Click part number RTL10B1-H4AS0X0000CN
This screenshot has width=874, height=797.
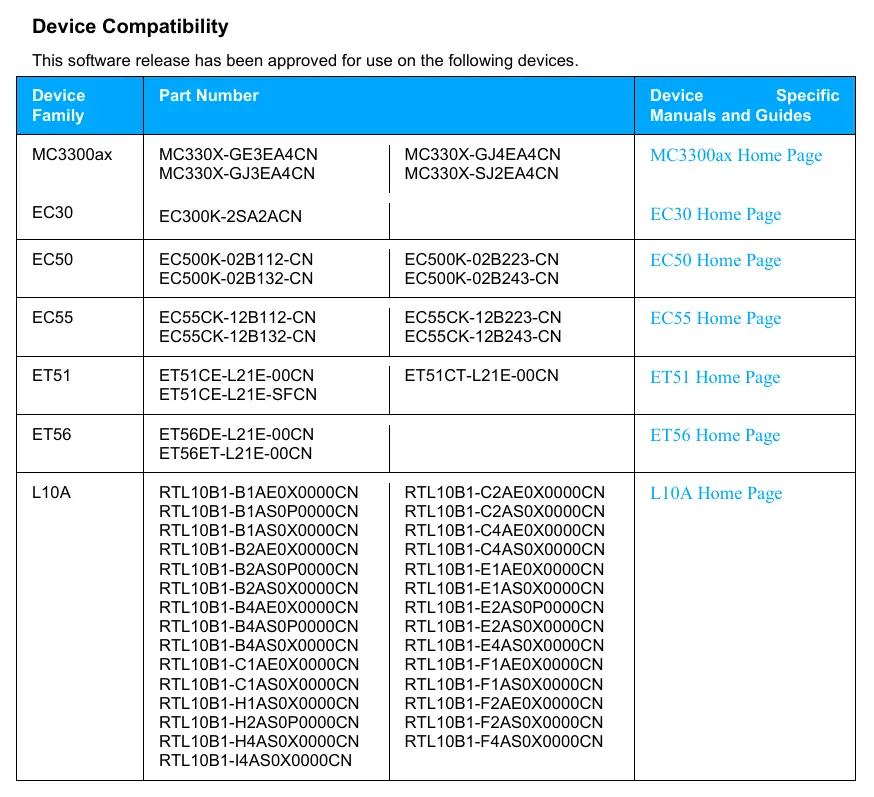pos(259,741)
